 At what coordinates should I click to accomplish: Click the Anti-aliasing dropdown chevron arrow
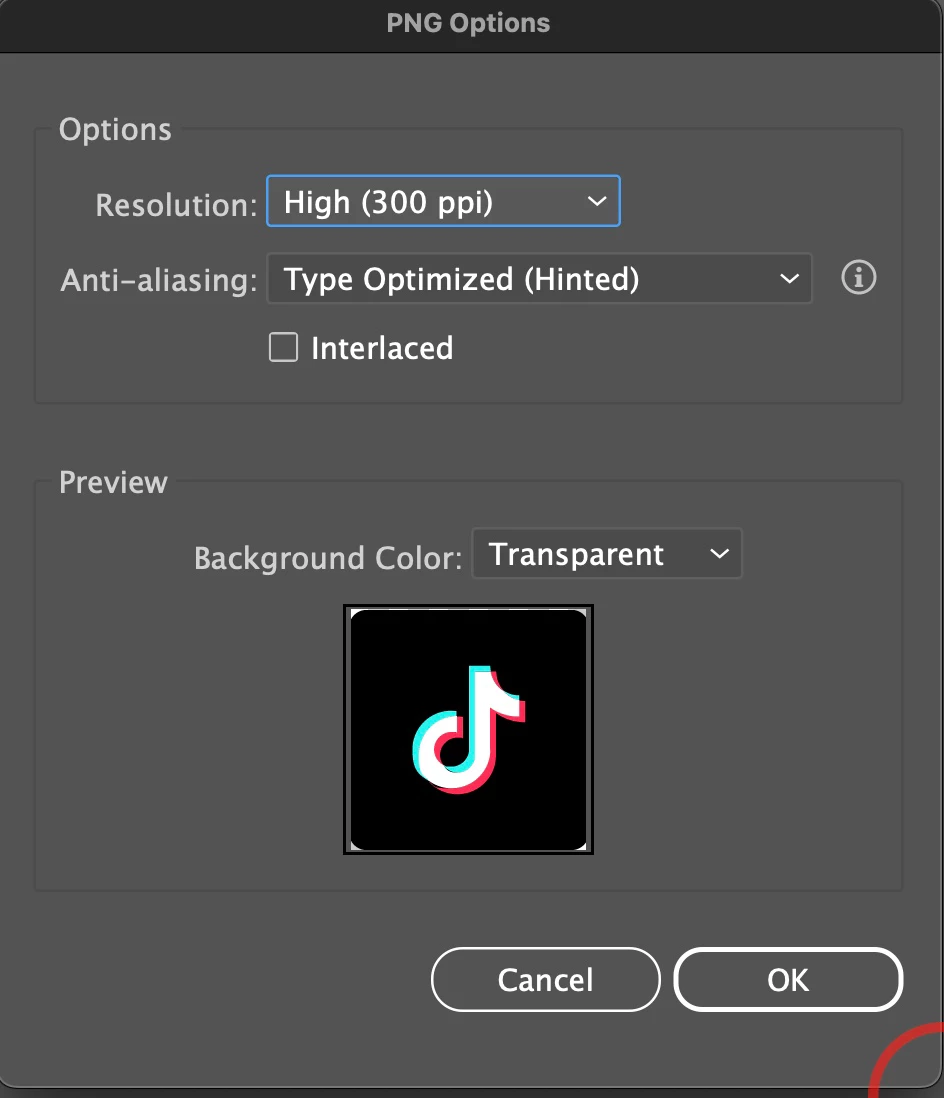point(789,279)
